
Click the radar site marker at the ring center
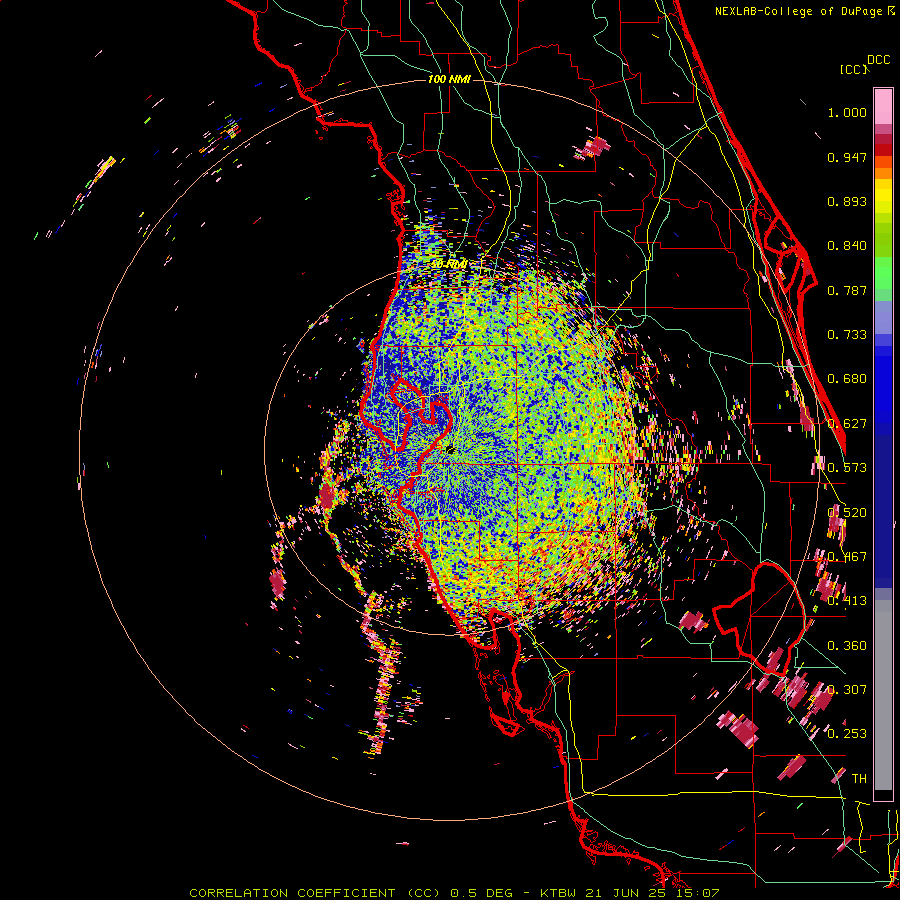(449, 449)
